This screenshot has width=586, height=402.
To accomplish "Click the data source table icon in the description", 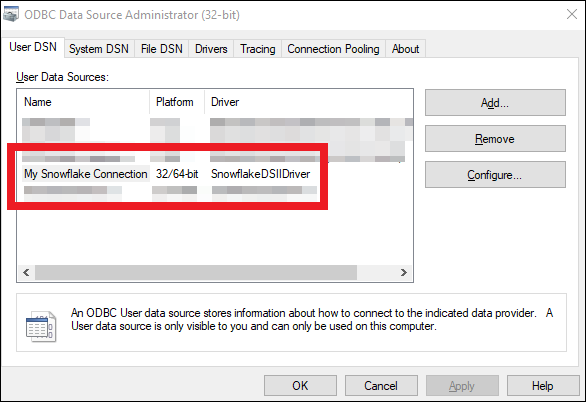I will click(41, 327).
